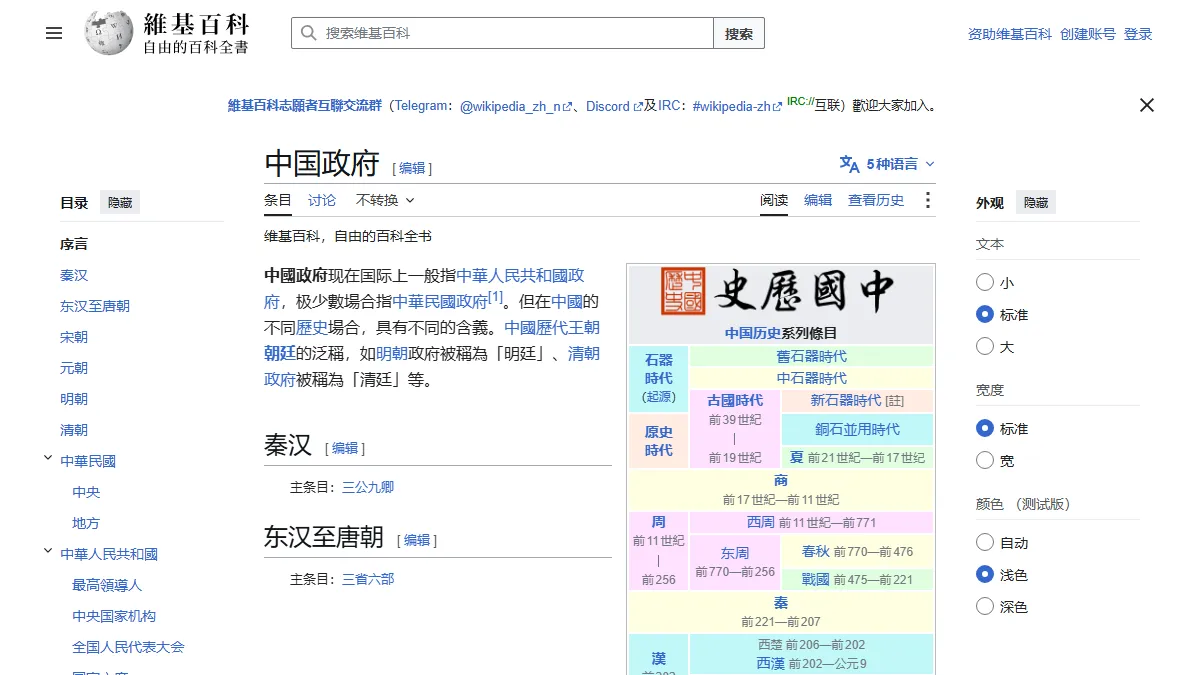The image size is (1200, 675).
Task: Switch to the 阅读 view tab
Action: [774, 200]
